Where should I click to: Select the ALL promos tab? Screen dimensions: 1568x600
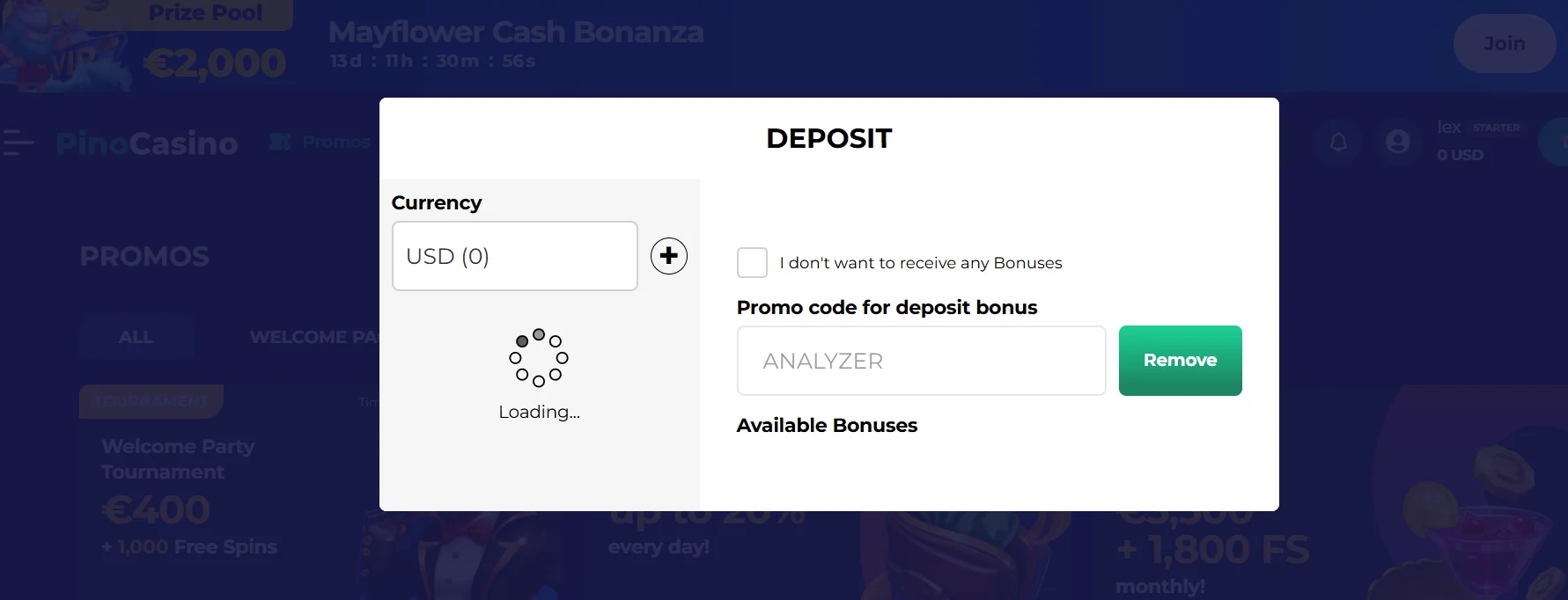136,337
